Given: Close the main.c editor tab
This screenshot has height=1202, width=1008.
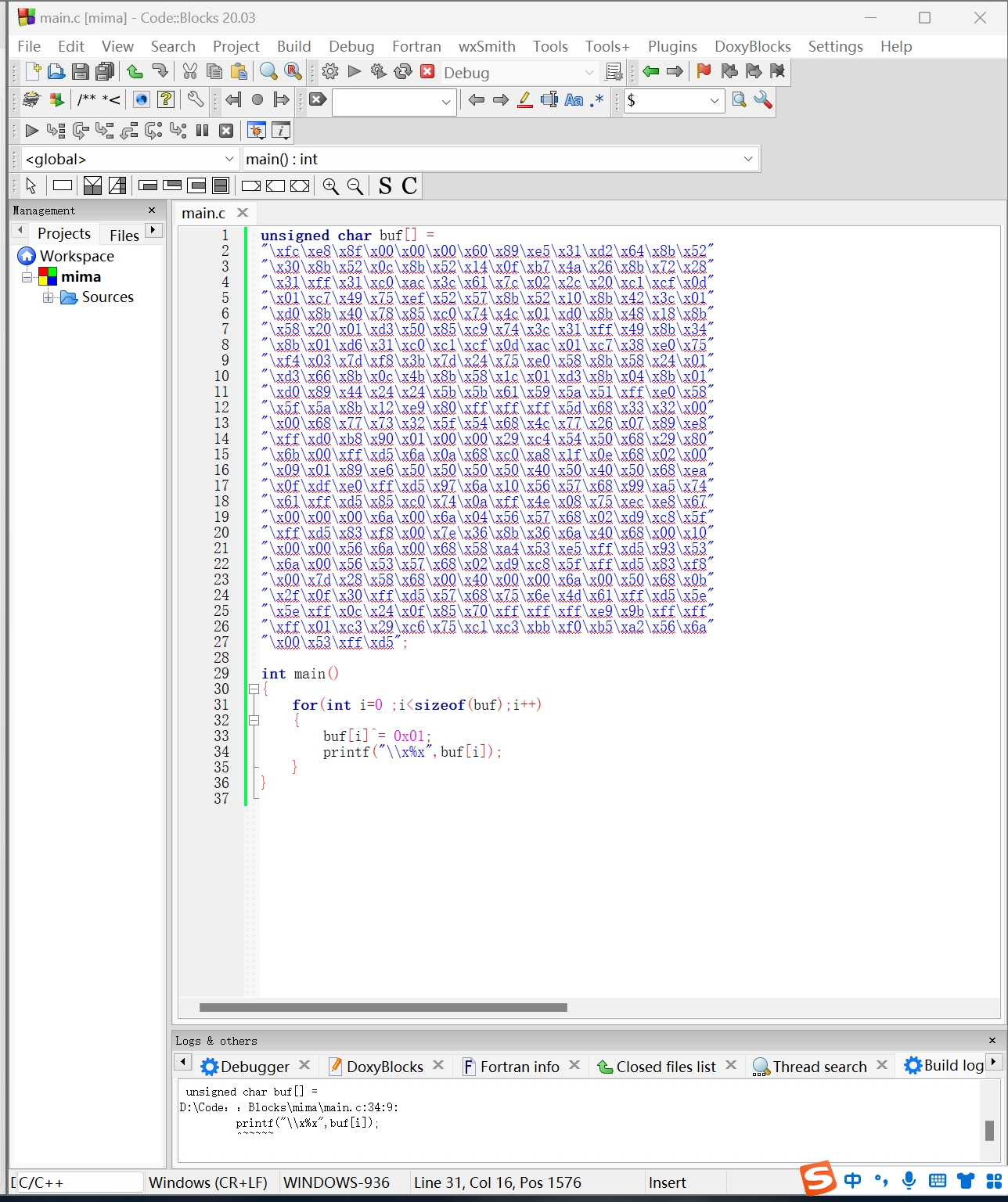Looking at the screenshot, I should [x=243, y=213].
